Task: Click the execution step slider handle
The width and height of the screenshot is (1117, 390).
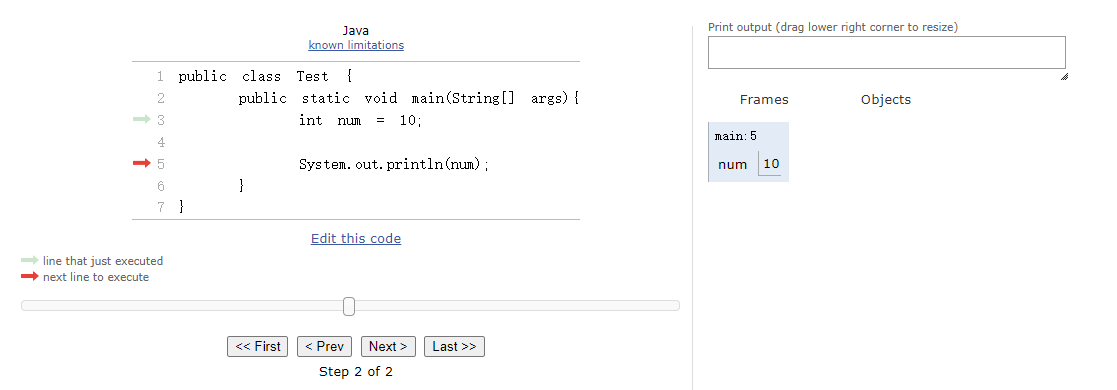Action: click(349, 306)
